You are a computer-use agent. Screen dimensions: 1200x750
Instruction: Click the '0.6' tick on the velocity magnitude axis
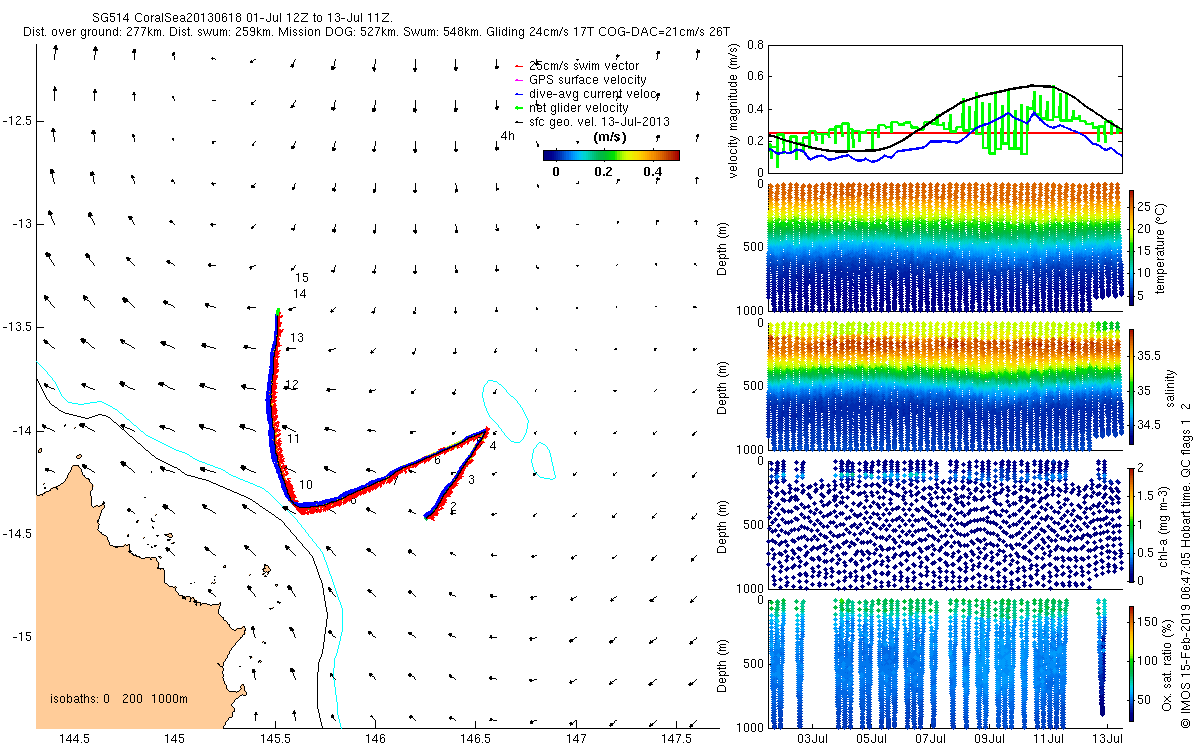tap(755, 77)
